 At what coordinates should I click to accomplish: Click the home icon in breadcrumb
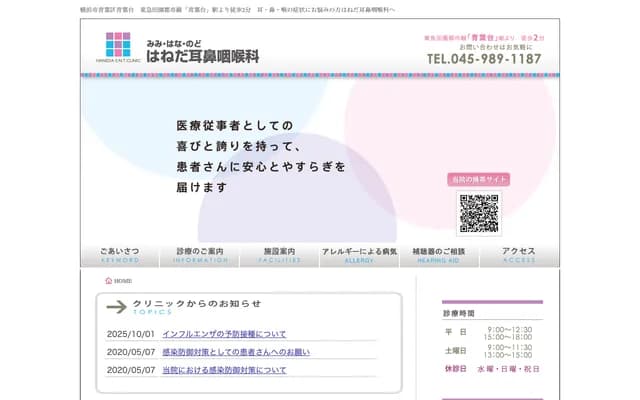109,280
